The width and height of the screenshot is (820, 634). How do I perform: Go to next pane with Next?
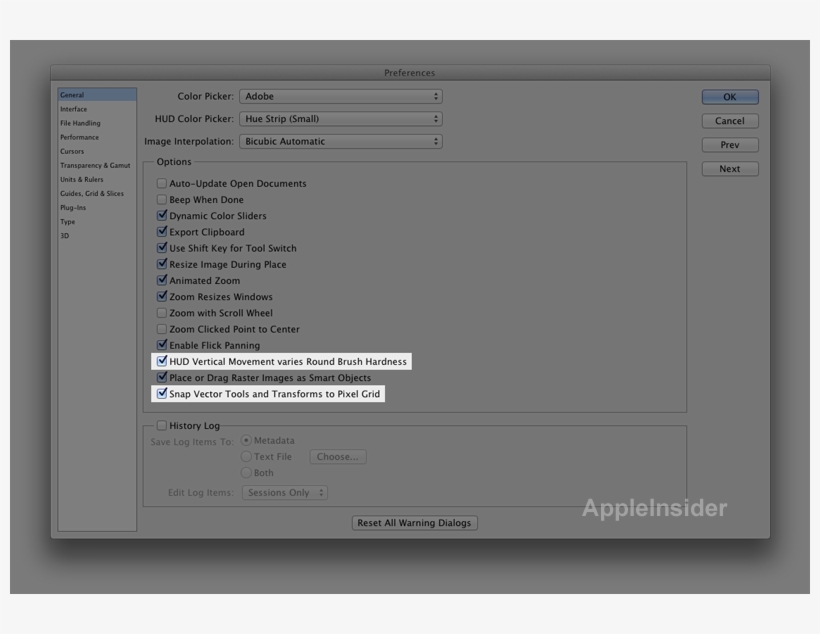[730, 169]
